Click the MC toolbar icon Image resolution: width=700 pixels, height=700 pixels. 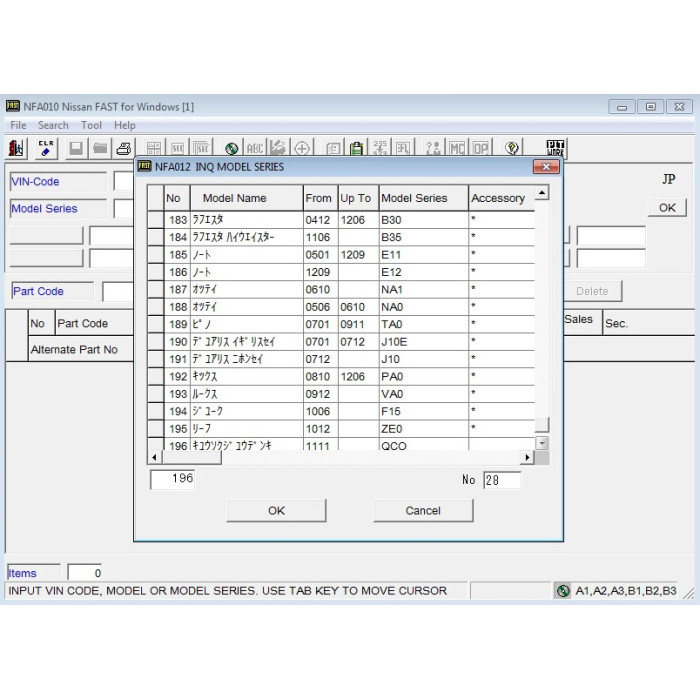(x=457, y=148)
